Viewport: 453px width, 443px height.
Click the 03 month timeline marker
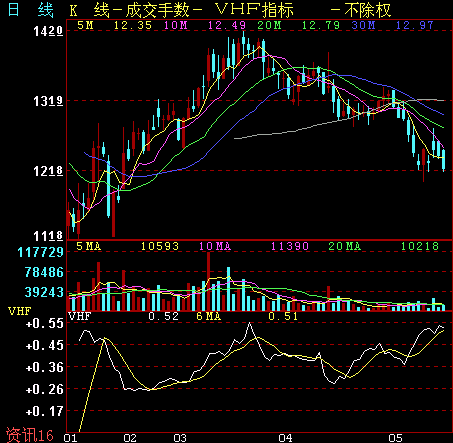180,438
